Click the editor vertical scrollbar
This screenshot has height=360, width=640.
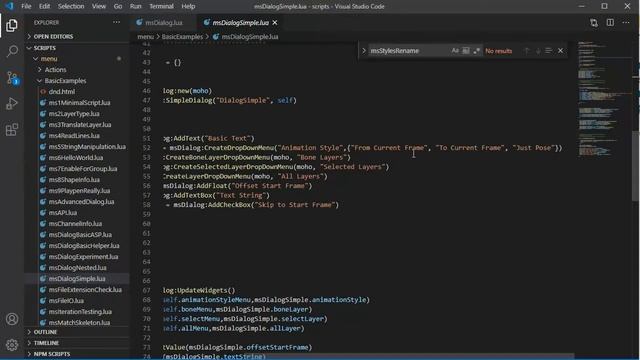(x=636, y=165)
